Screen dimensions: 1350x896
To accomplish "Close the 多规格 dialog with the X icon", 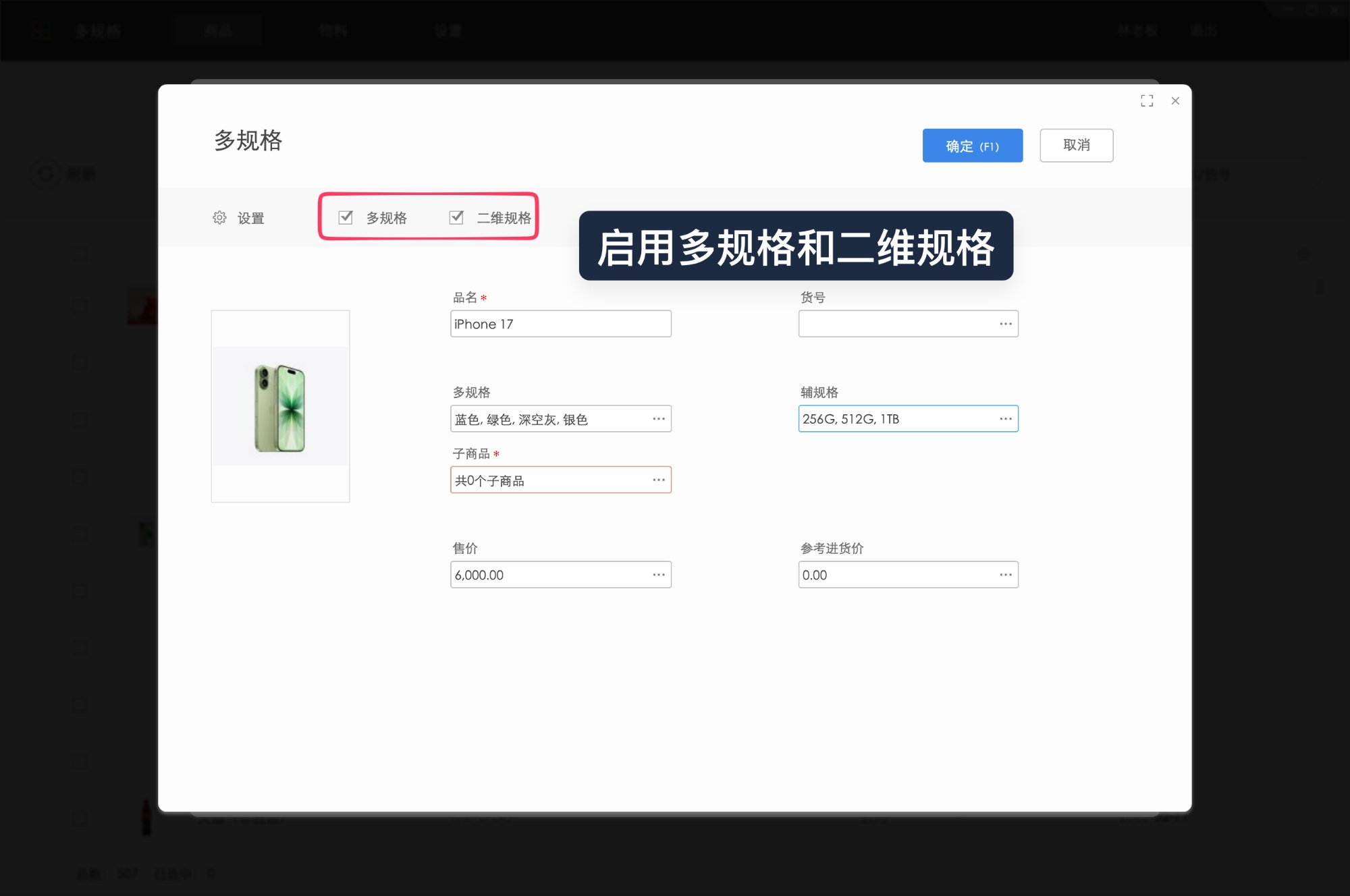I will coord(1175,101).
